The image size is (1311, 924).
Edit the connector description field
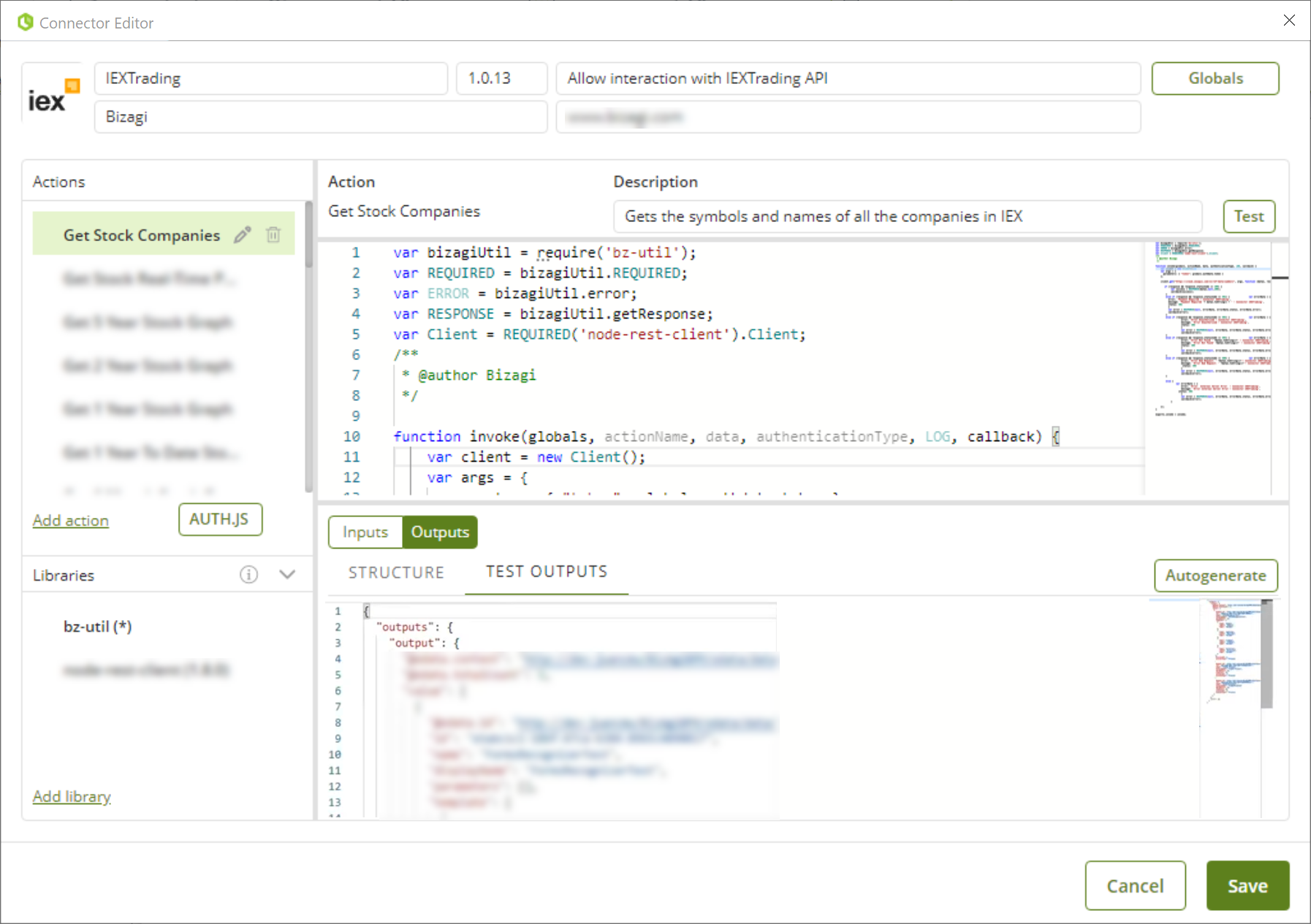(x=848, y=78)
